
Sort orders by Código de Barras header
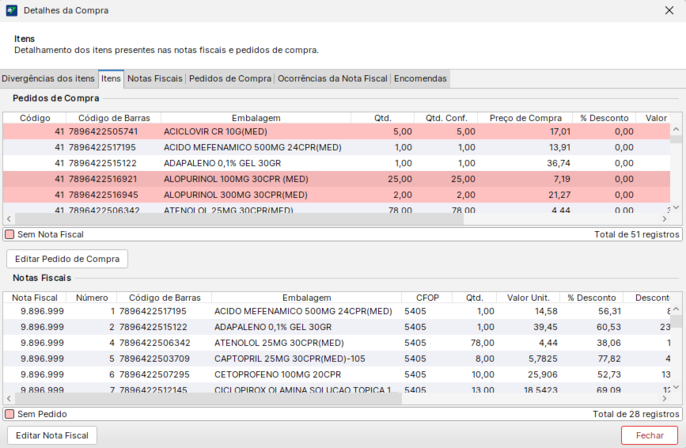coord(114,118)
